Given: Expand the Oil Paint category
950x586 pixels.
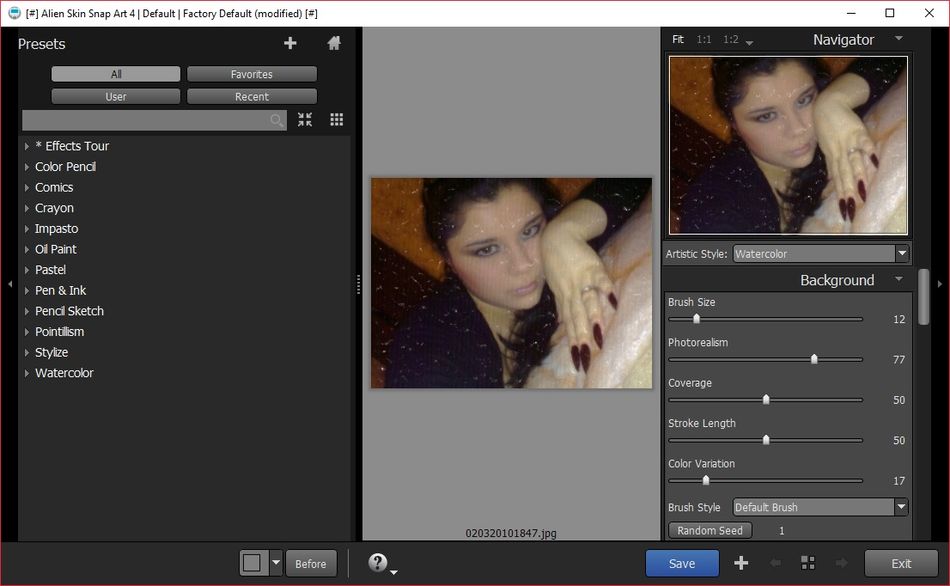Looking at the screenshot, I should point(27,249).
